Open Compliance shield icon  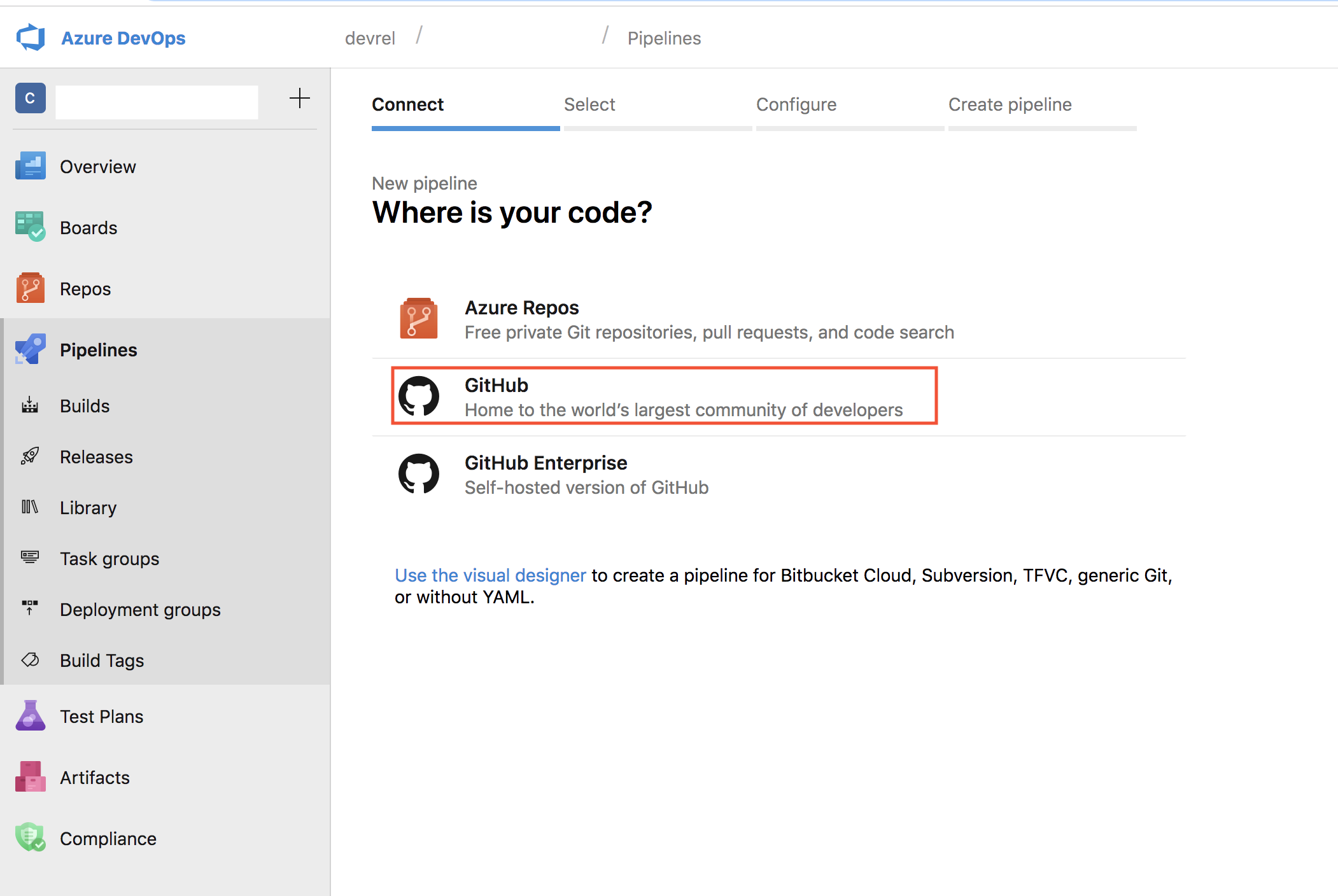[x=31, y=838]
